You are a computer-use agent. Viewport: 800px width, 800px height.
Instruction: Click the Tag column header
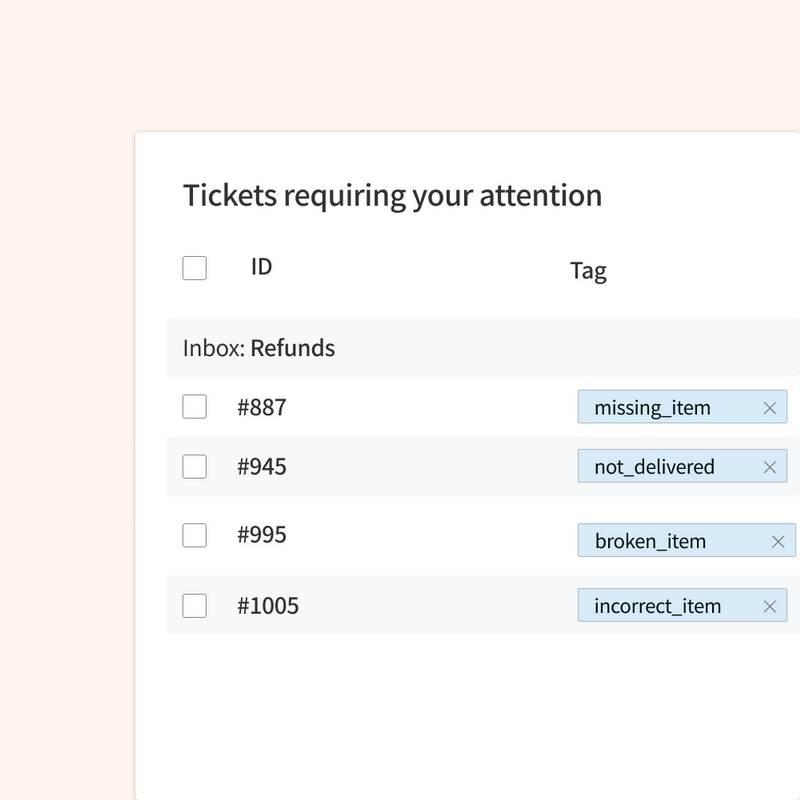[589, 270]
